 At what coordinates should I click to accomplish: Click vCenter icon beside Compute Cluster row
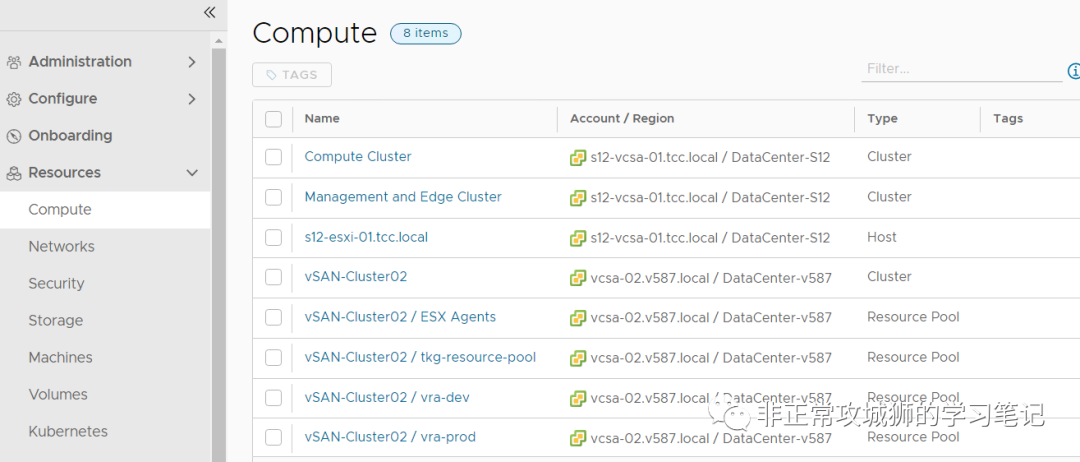[x=578, y=157]
